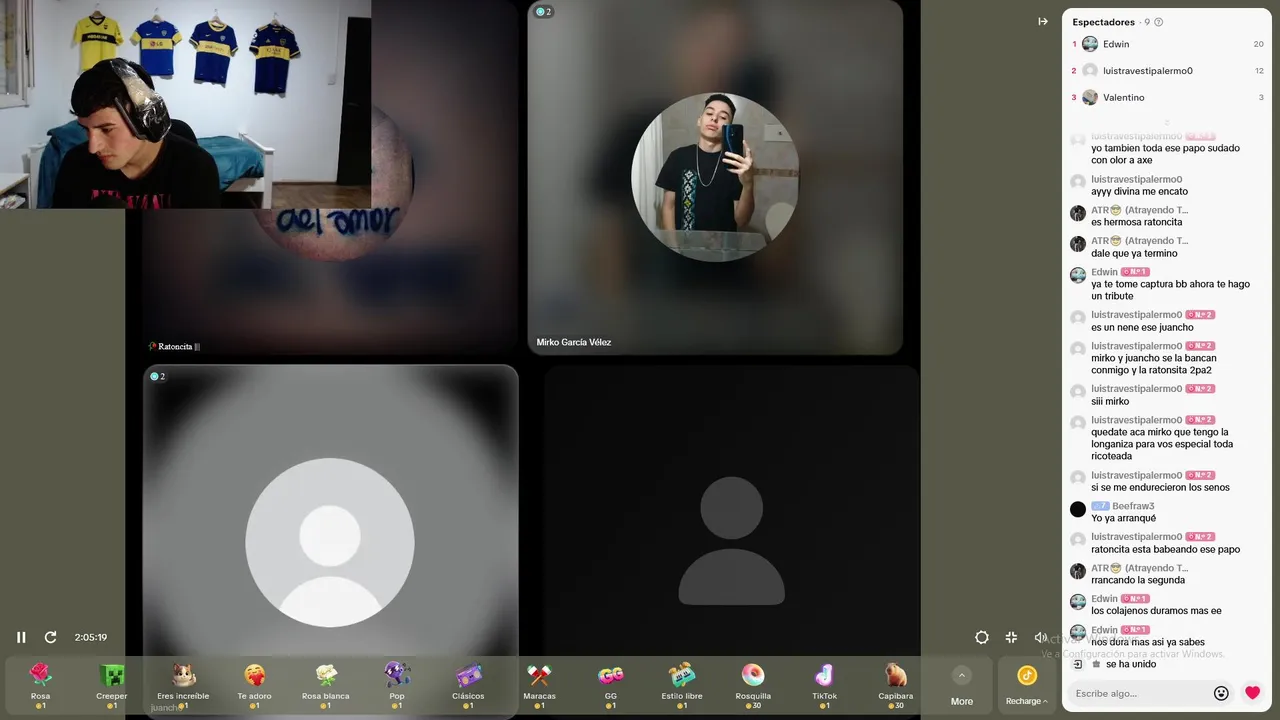Open the blank-avatar guest profile circle
Screen dimensions: 1280x720
(x=330, y=543)
